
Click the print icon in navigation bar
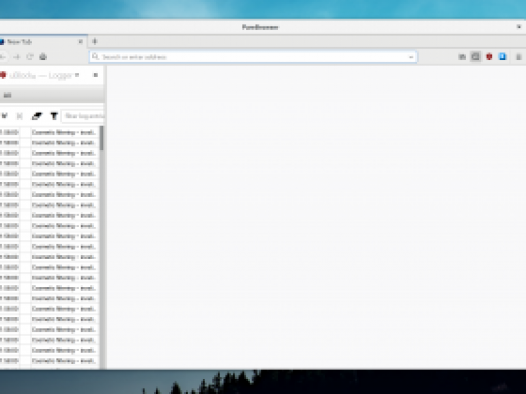click(x=43, y=57)
